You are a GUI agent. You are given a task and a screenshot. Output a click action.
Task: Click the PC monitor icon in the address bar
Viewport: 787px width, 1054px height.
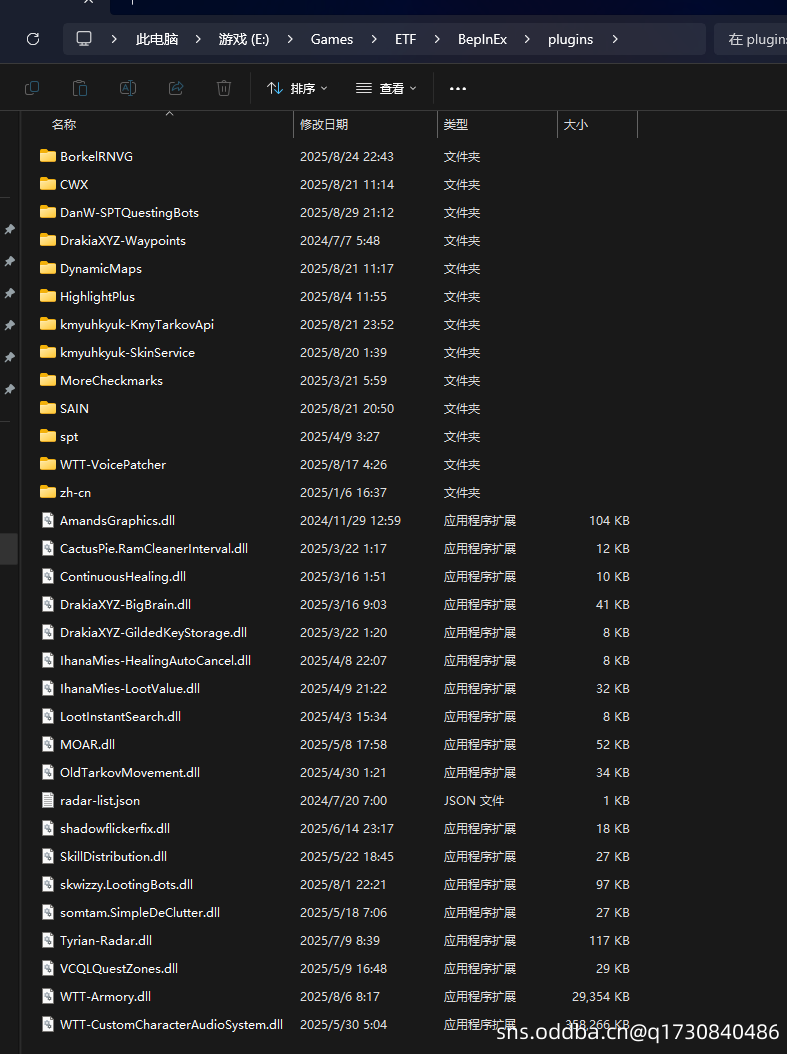point(84,38)
